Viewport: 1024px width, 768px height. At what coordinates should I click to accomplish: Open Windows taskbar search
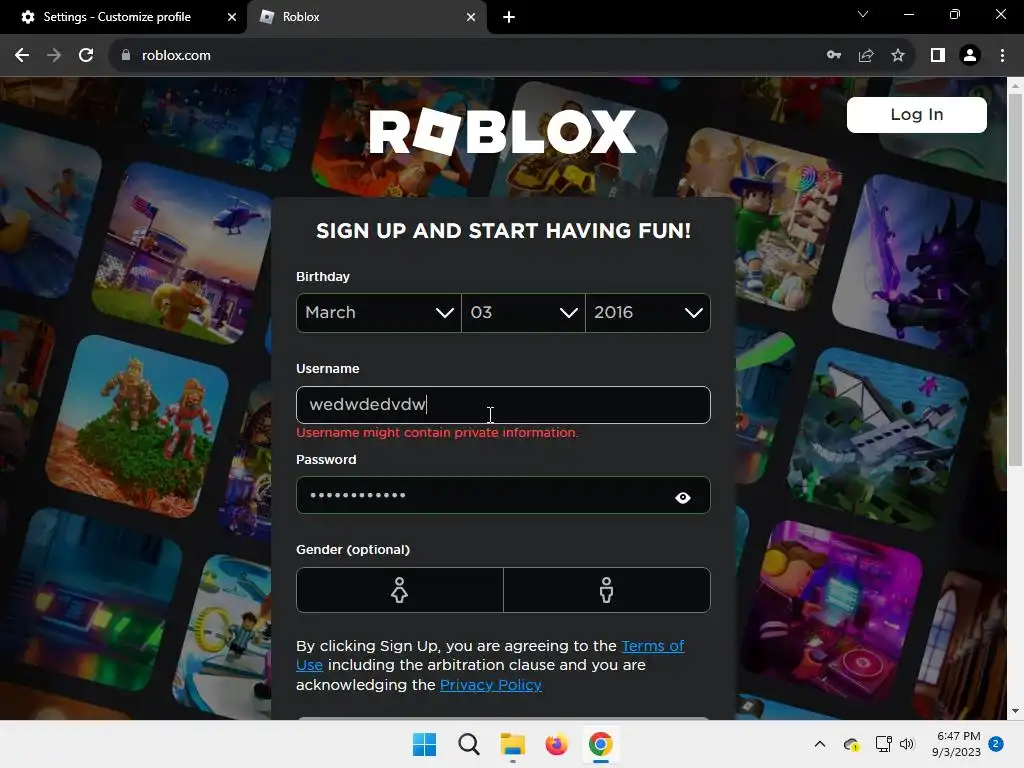click(468, 744)
